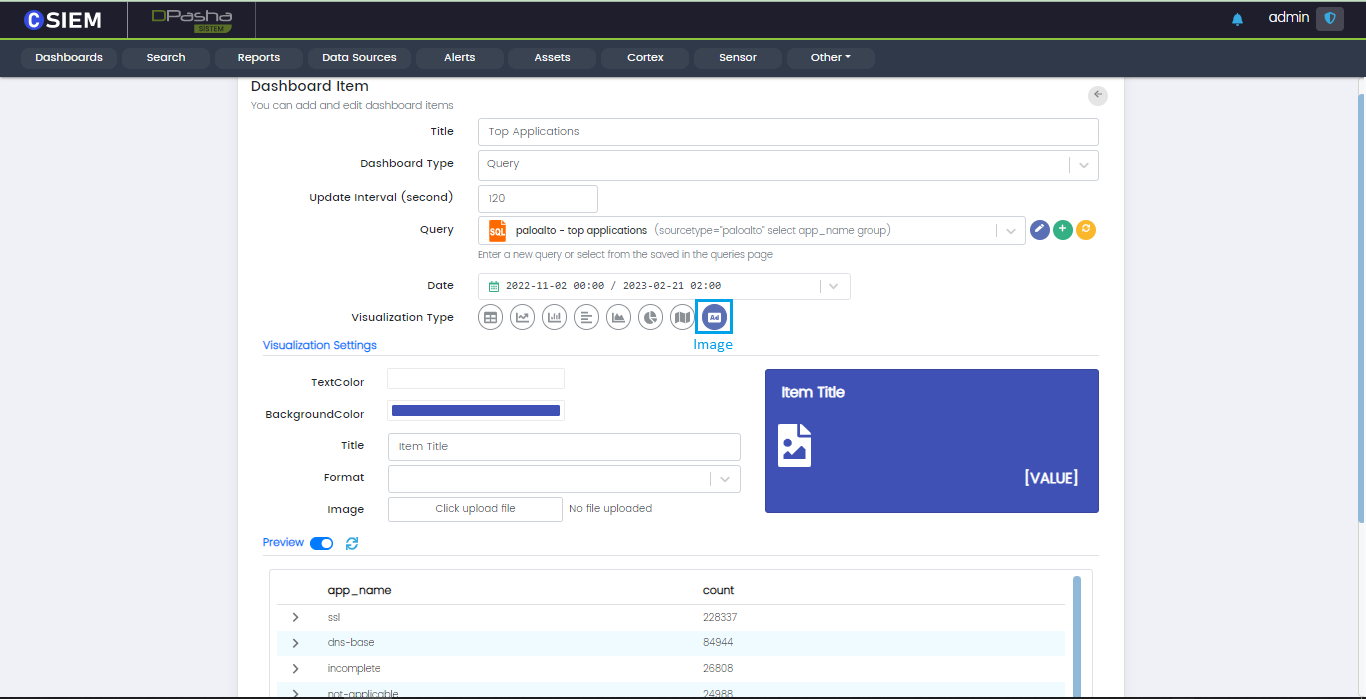The width and height of the screenshot is (1366, 699).
Task: Refresh the preview with the reload icon
Action: pos(352,543)
